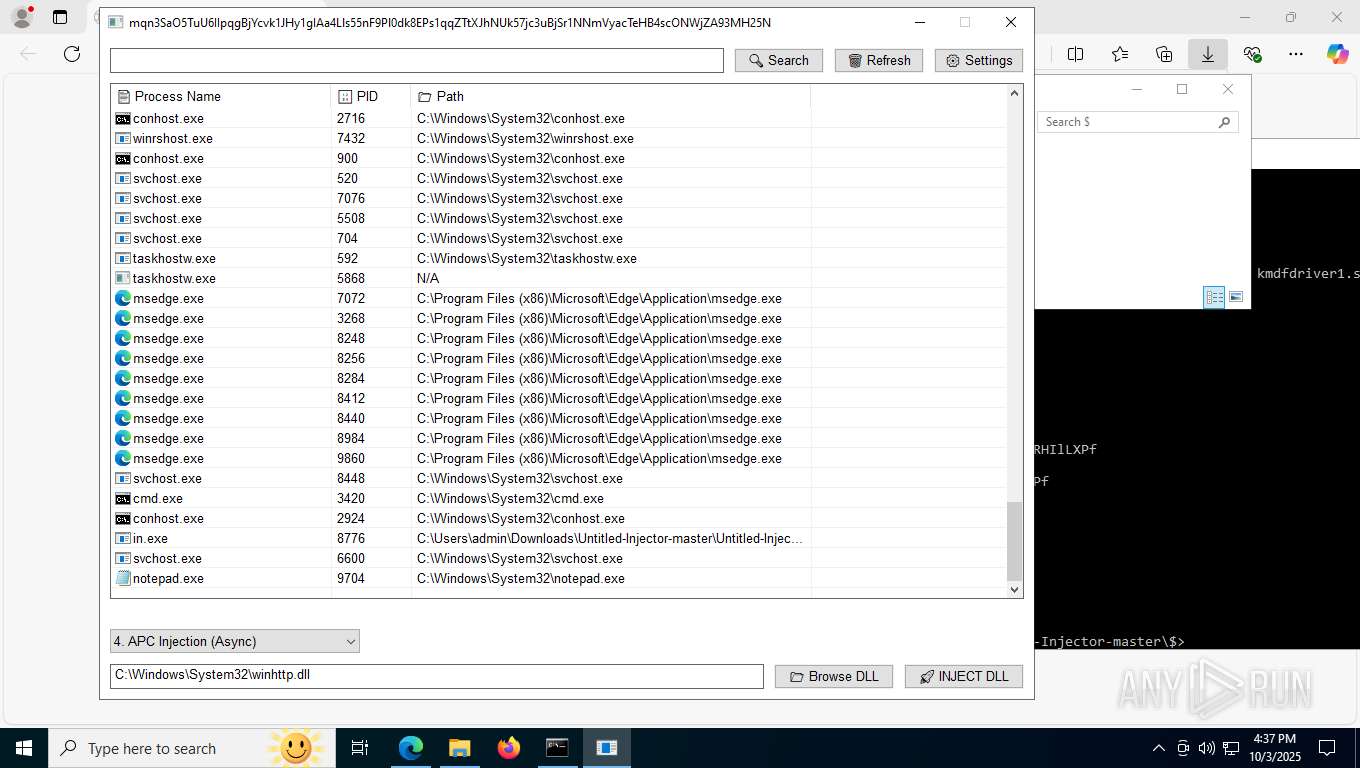Click the taskhostw.exe icon with PID 5868
This screenshot has height=768, width=1360.
tap(123, 278)
